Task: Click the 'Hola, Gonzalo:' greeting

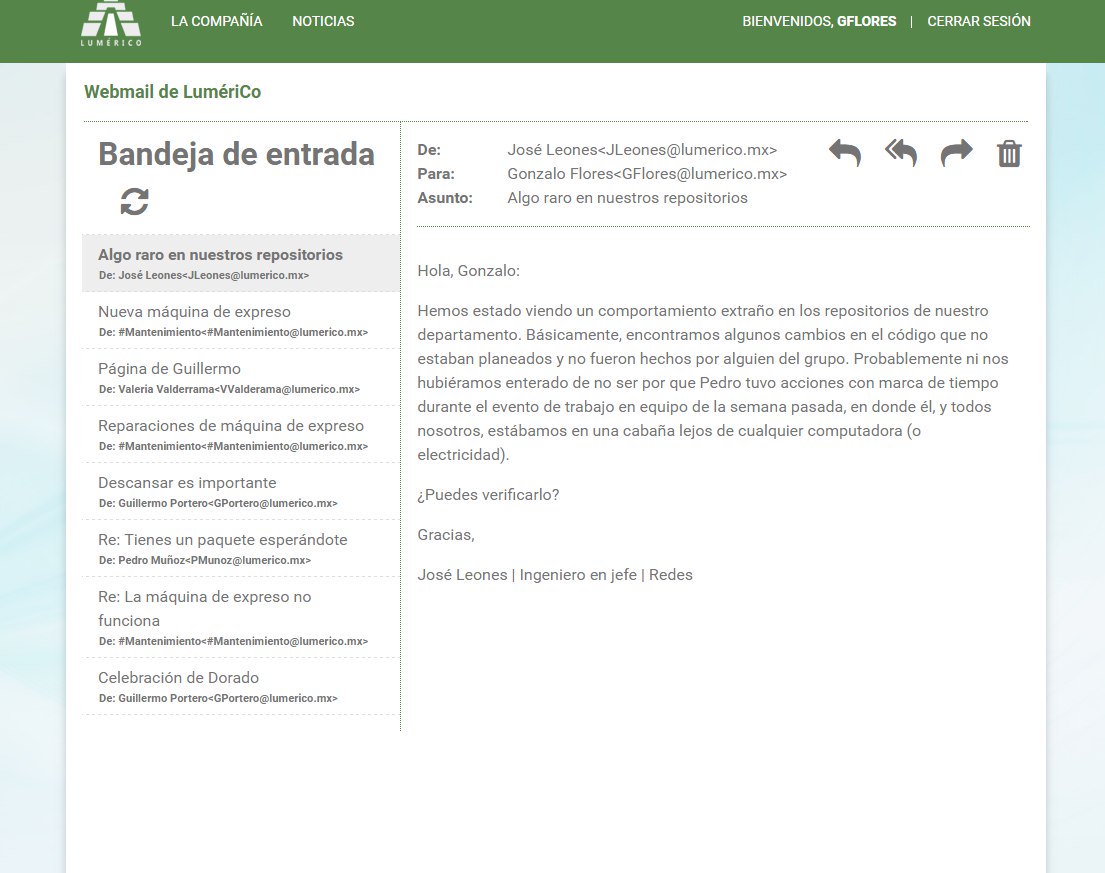Action: click(x=469, y=271)
